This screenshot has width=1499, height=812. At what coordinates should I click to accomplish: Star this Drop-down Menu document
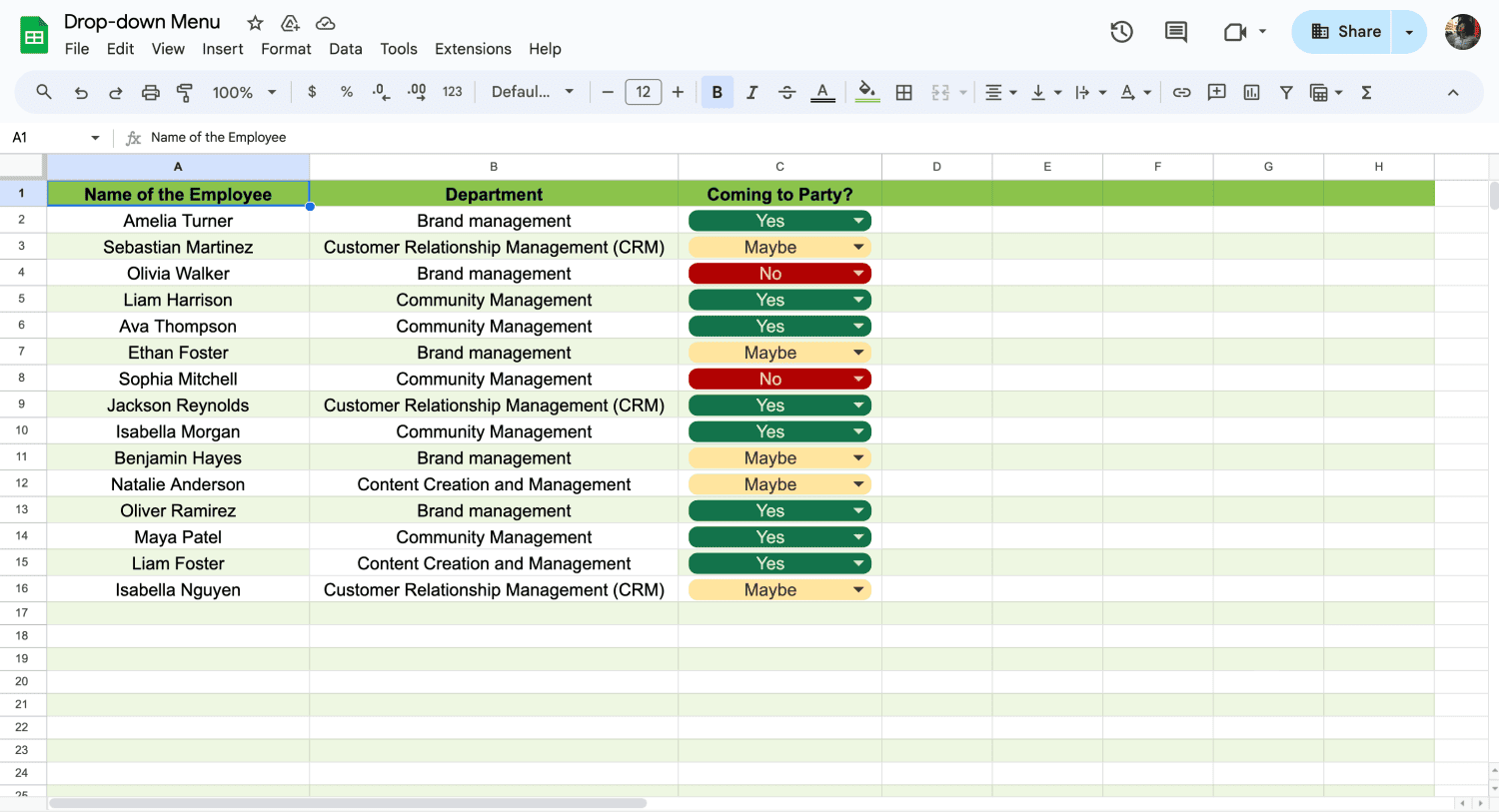coord(255,23)
